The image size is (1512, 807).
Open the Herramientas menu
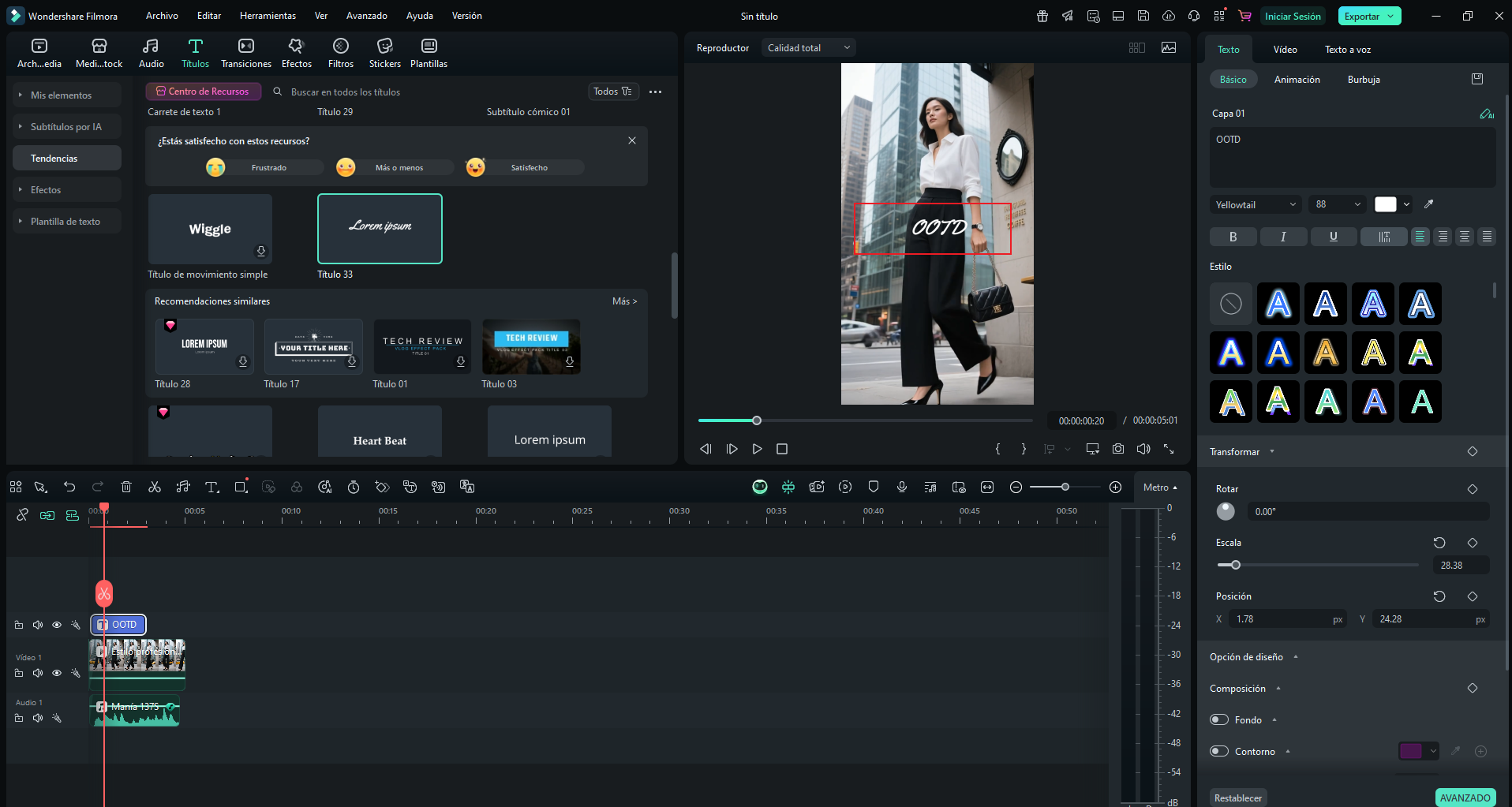(268, 16)
